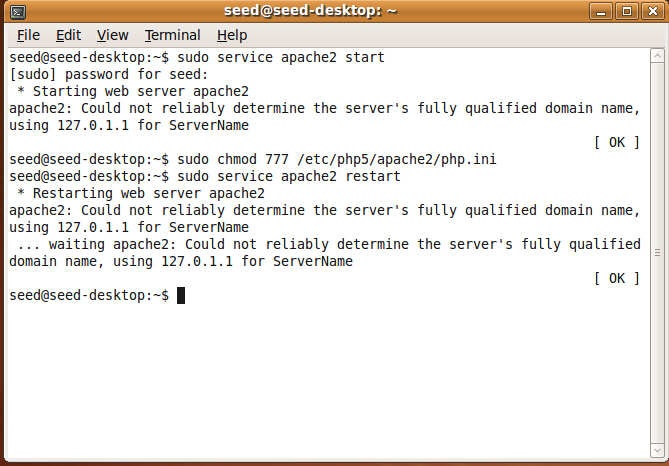Open the Edit menu

point(68,35)
